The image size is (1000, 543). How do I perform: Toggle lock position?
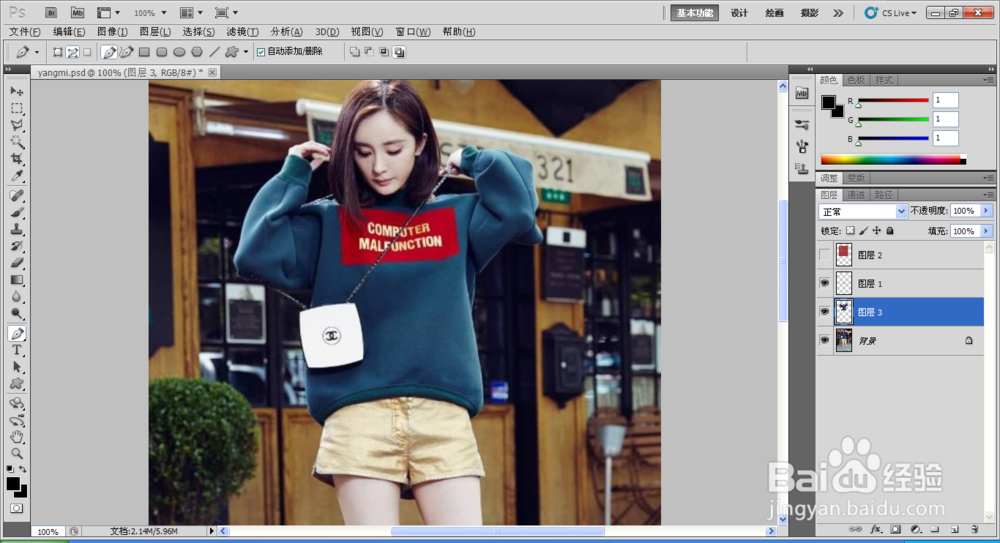[877, 231]
